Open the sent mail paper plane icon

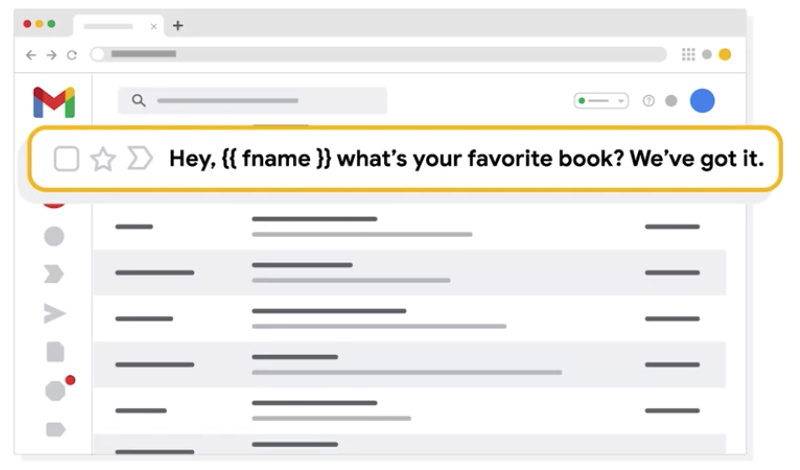coord(55,313)
